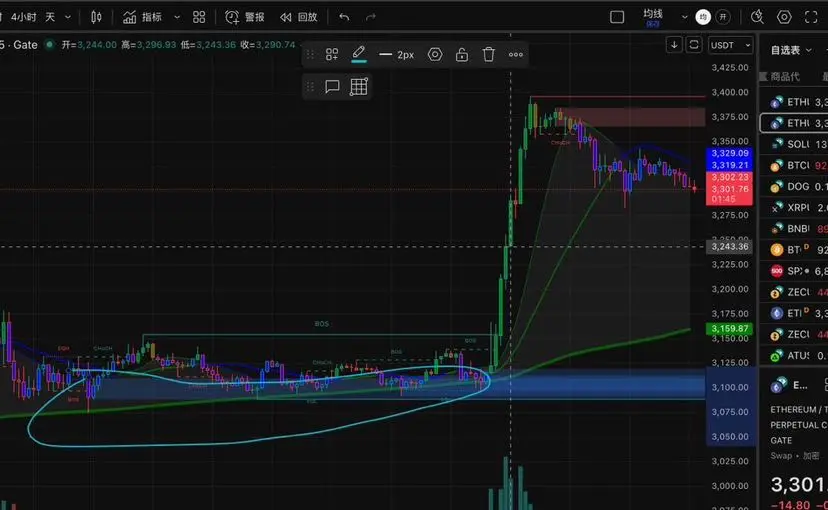Screen dimensions: 828x510
Task: Open the quick search lightning icon
Action: point(757,17)
